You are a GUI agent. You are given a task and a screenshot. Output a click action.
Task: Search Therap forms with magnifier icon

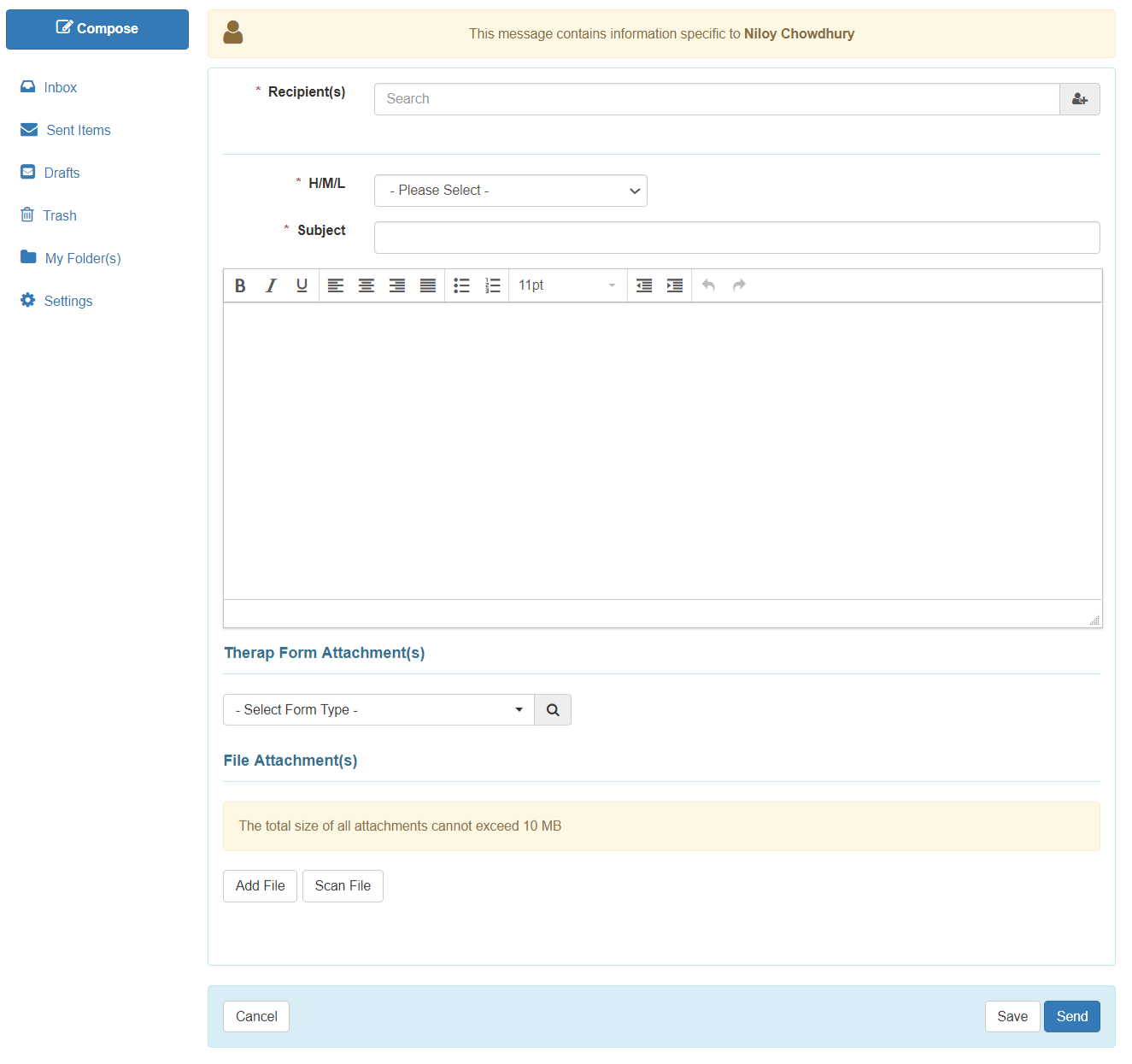[x=553, y=710]
